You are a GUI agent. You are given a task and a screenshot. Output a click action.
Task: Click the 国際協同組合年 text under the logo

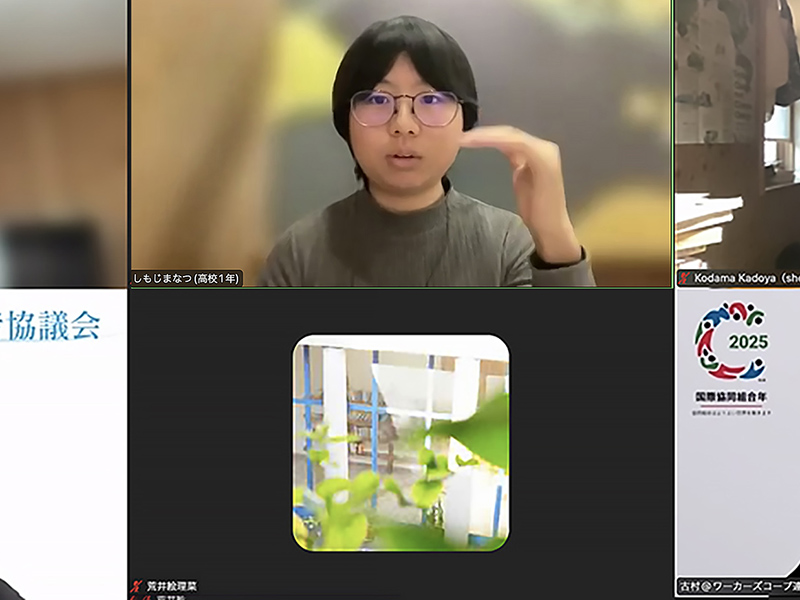click(731, 396)
